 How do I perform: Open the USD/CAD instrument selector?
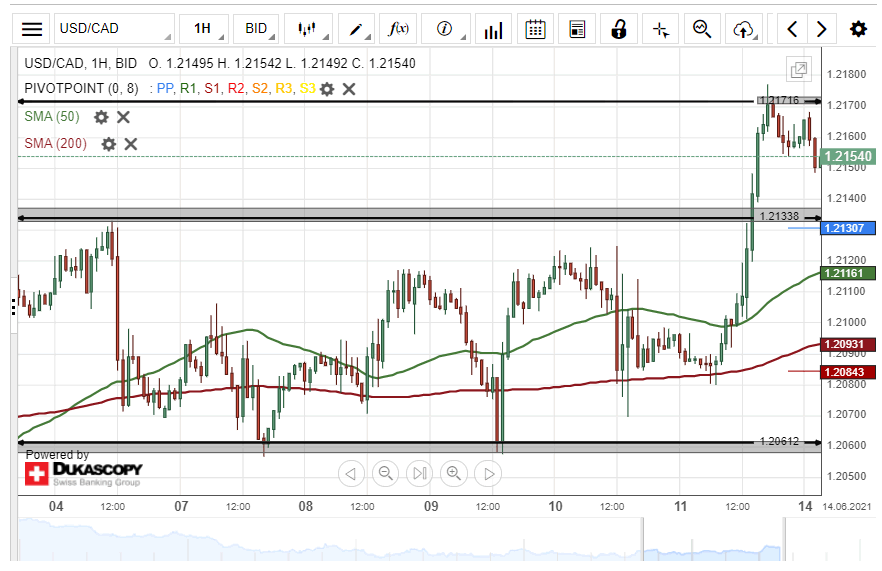(113, 29)
